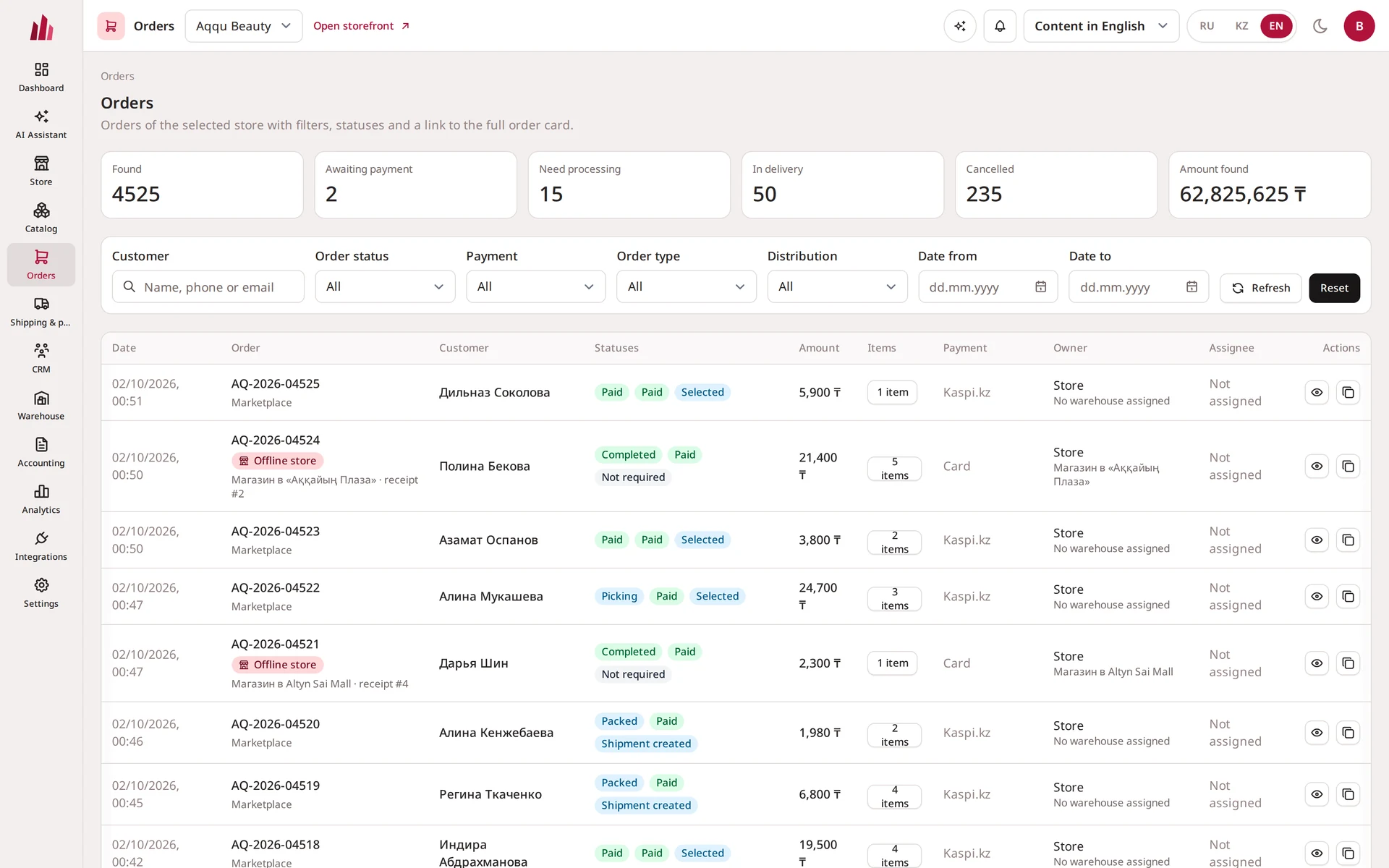
Task: Open Shipping & payments section
Action: click(x=41, y=312)
